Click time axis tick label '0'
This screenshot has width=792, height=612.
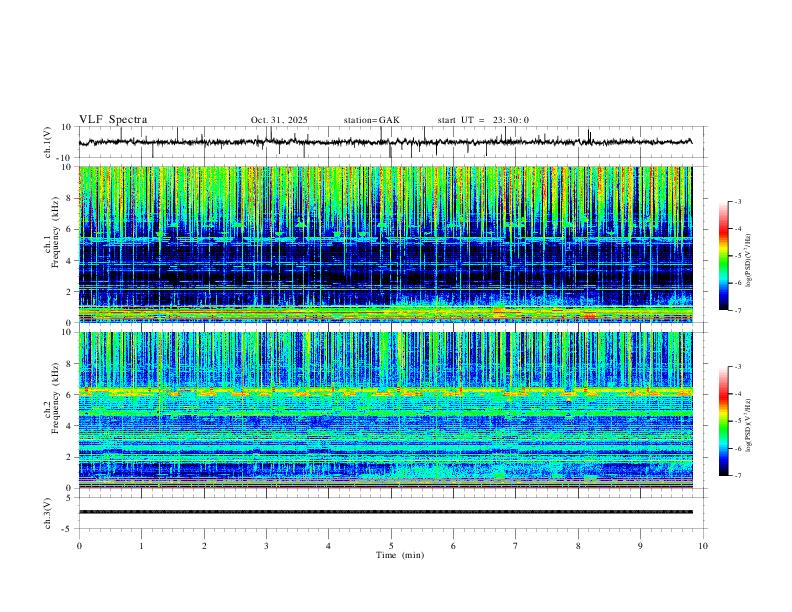79,546
